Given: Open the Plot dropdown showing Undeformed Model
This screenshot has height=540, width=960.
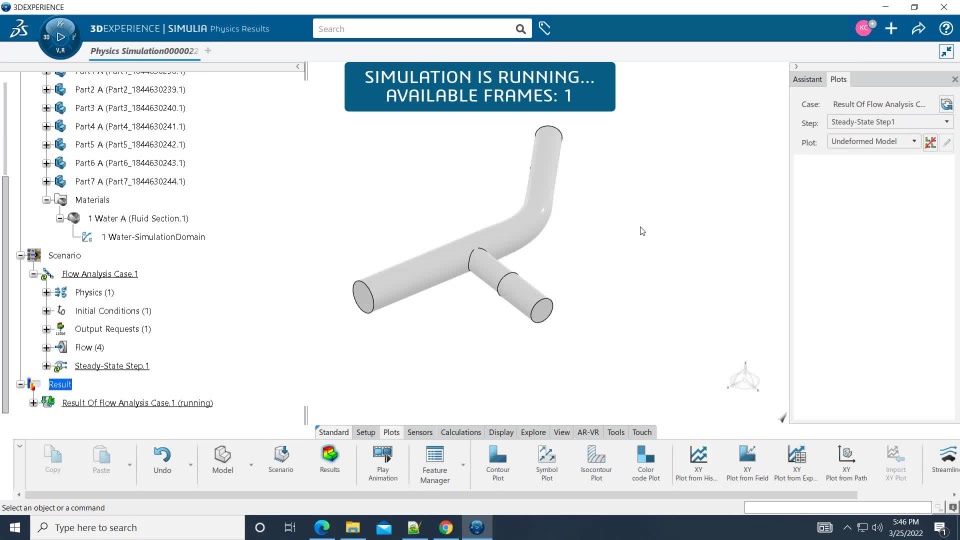Looking at the screenshot, I should [874, 141].
